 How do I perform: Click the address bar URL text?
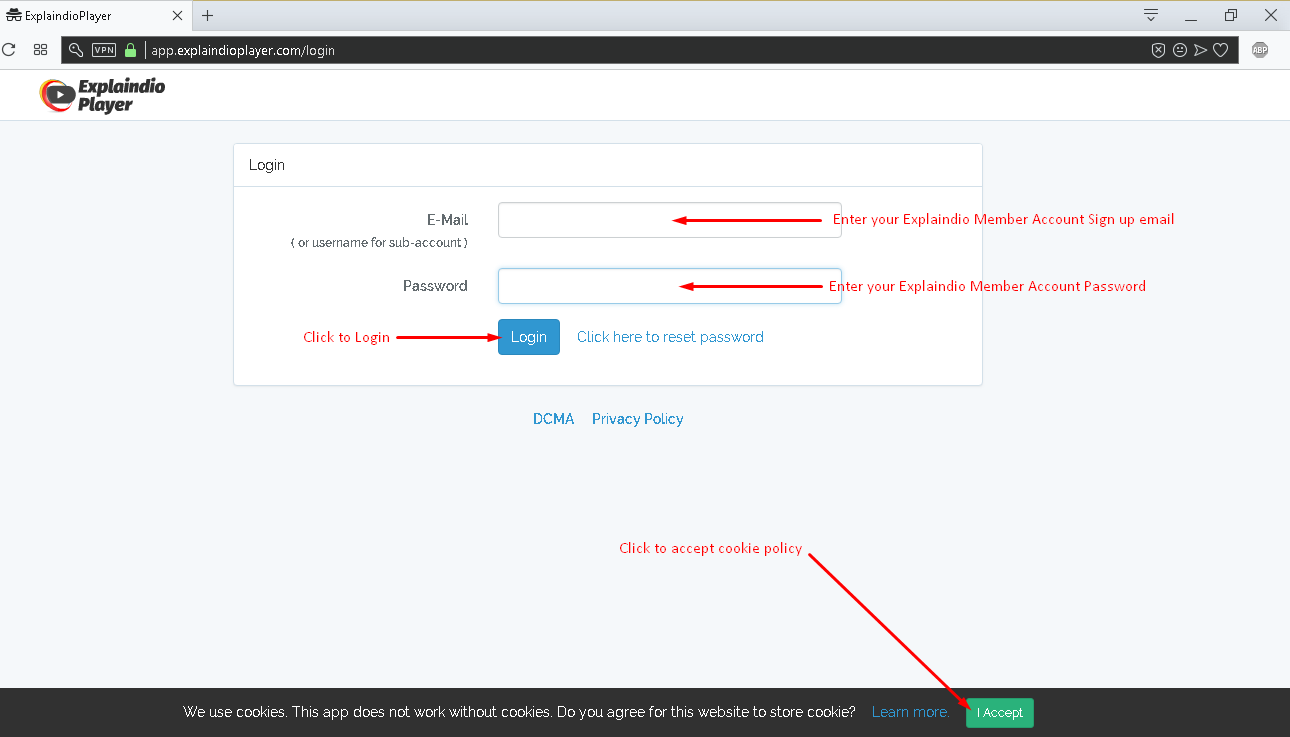click(x=243, y=50)
